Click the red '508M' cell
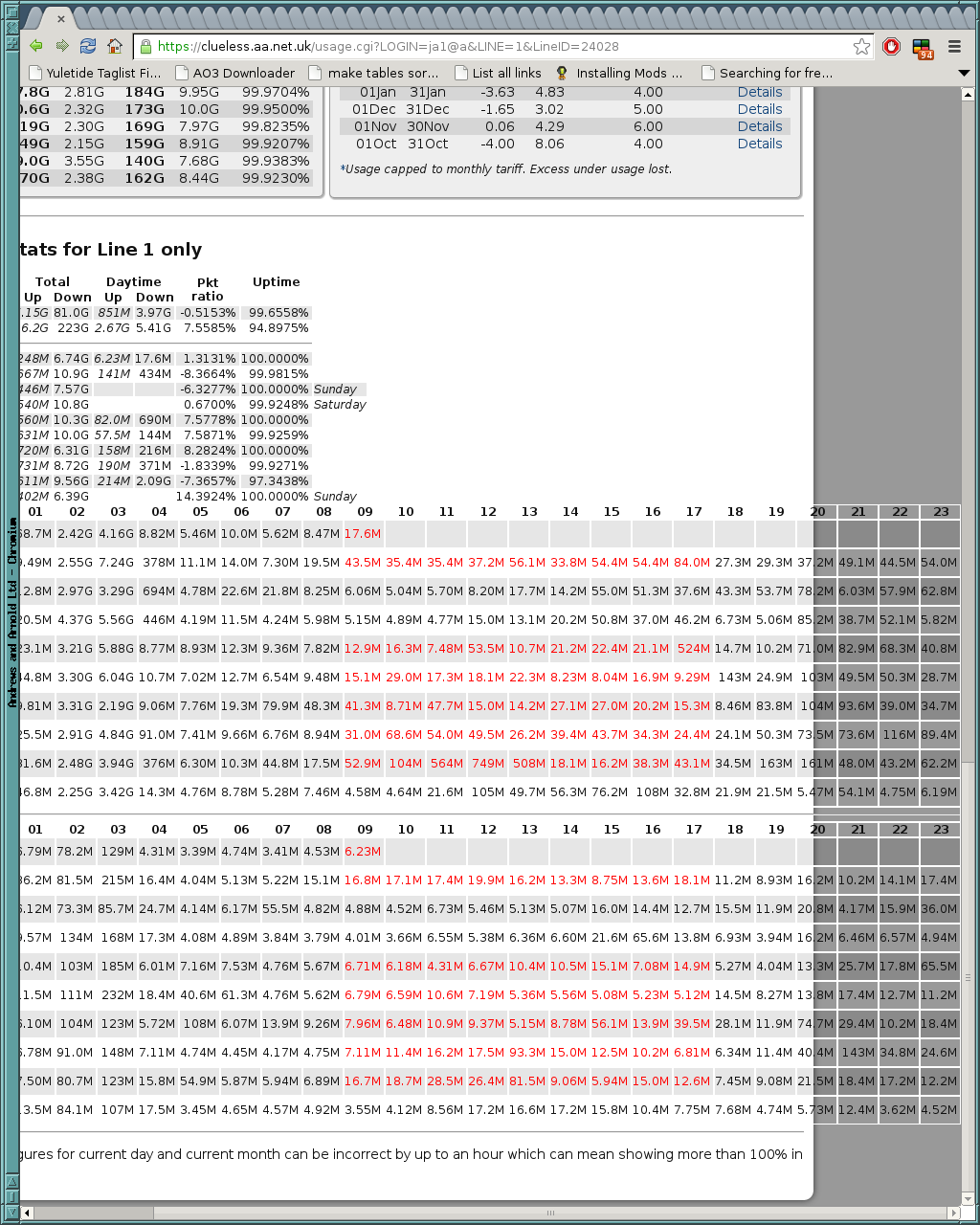 pos(529,764)
